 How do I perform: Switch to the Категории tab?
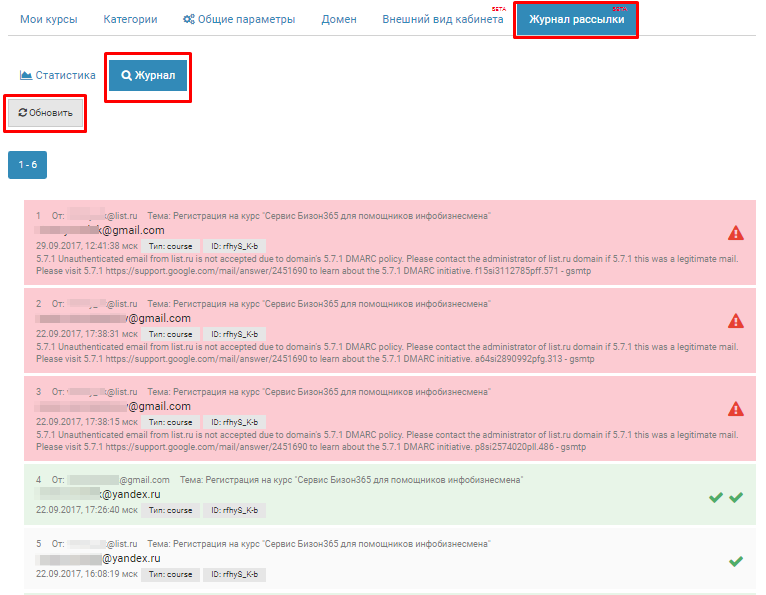click(130, 20)
